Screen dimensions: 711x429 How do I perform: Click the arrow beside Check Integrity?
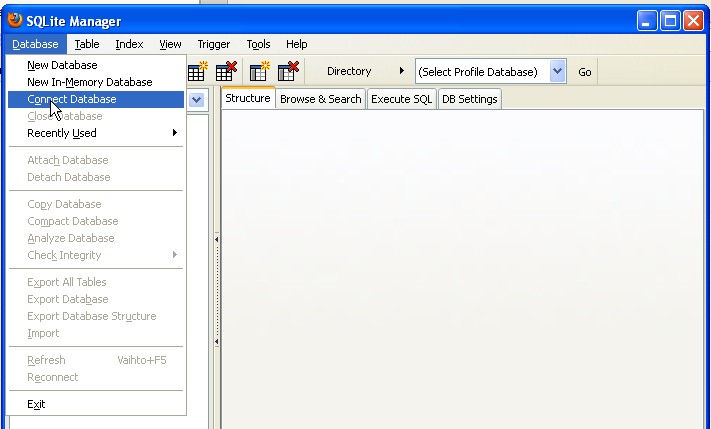[175, 254]
